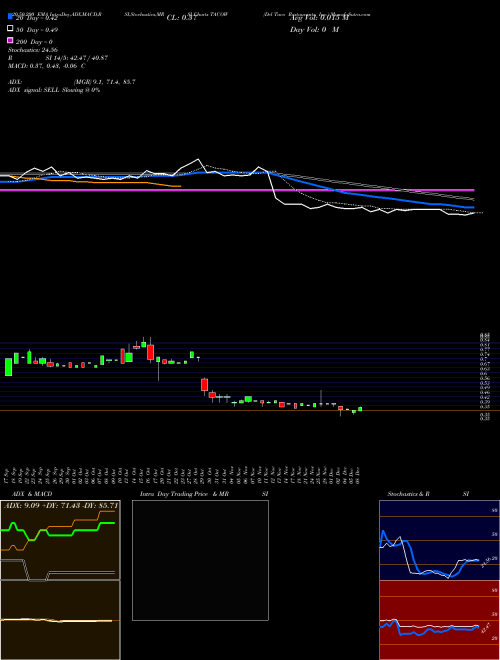Click the 'Avg Vol: 0.015 M' label
This screenshot has width=500, height=660.
click(x=319, y=18)
